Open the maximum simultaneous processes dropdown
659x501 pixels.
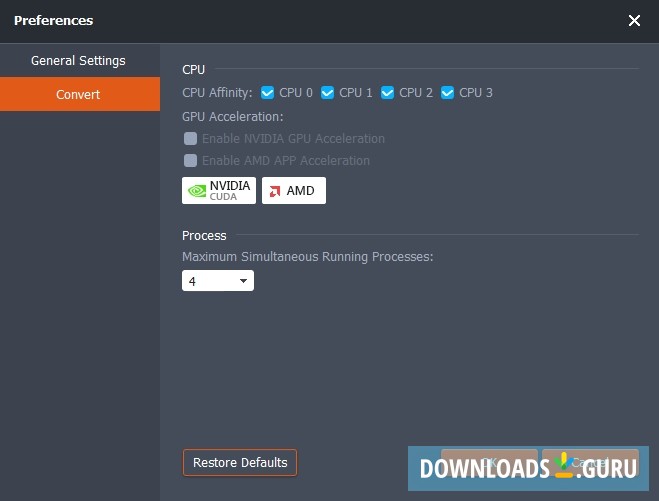point(218,280)
